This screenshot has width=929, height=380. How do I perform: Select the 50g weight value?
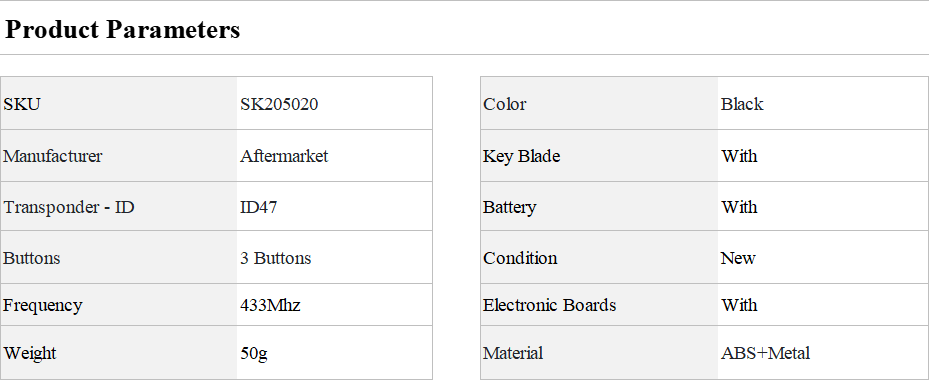point(254,353)
